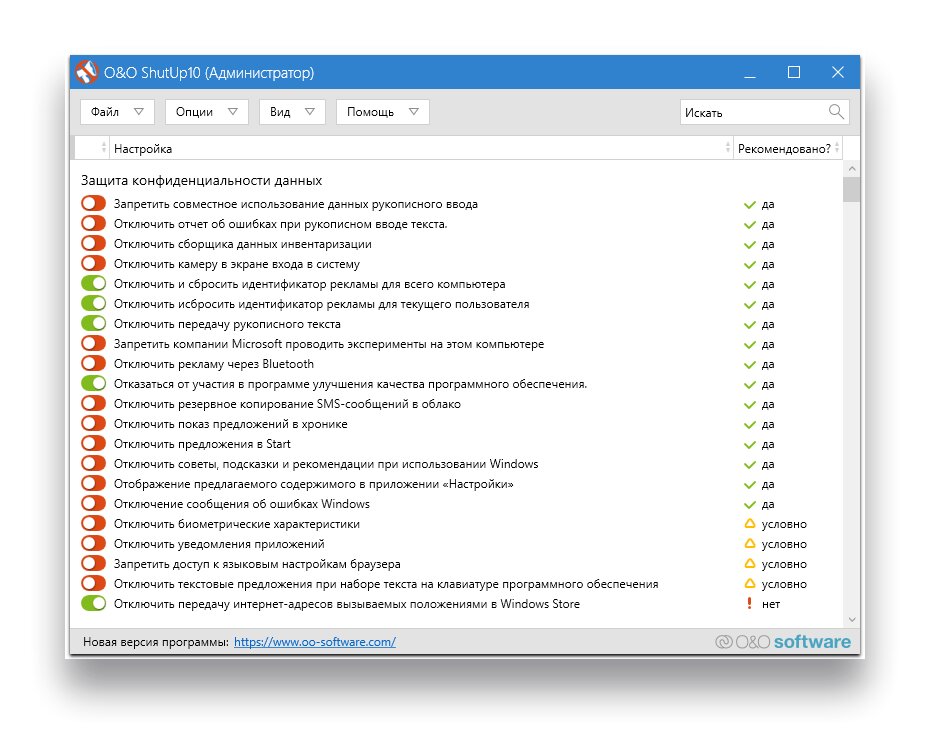The image size is (930, 749).
Task: Open the Файл dropdown menu
Action: point(117,111)
